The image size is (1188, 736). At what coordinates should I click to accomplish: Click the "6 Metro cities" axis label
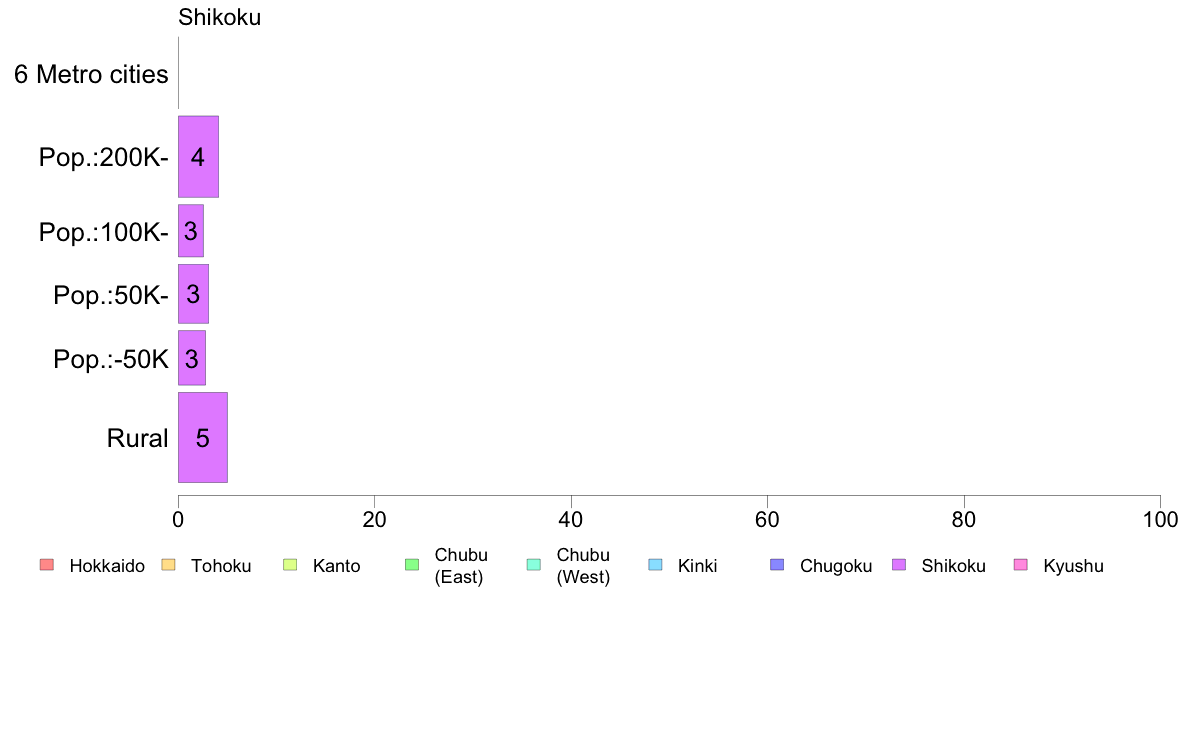coord(91,74)
